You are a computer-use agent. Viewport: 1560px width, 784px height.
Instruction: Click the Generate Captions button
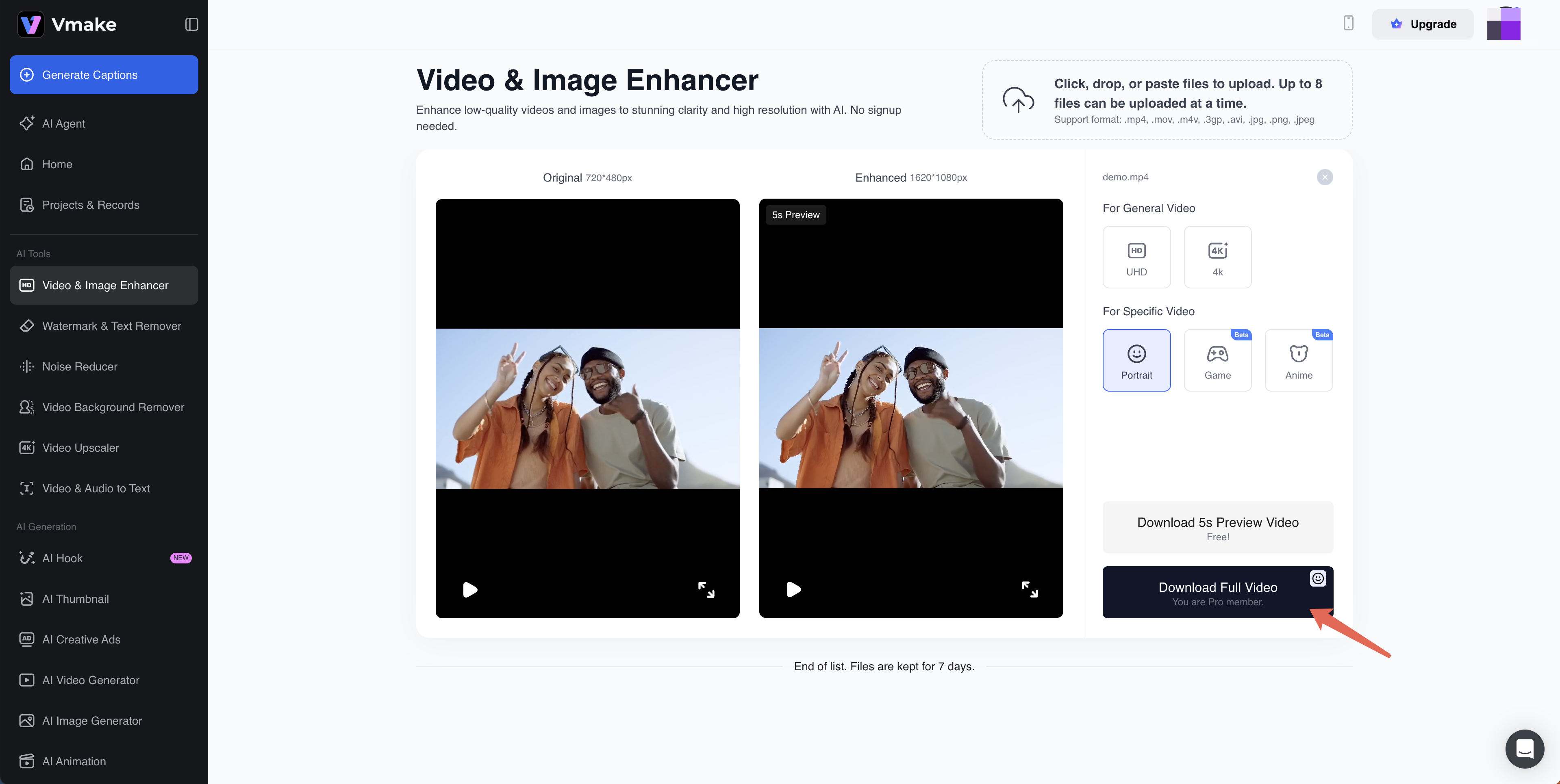104,75
